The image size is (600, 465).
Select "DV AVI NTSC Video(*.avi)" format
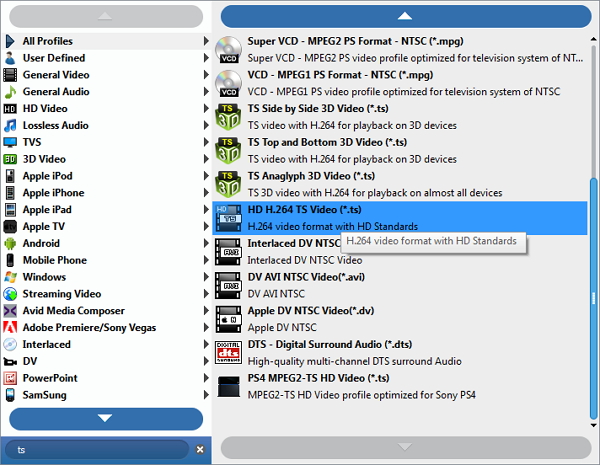pos(306,277)
